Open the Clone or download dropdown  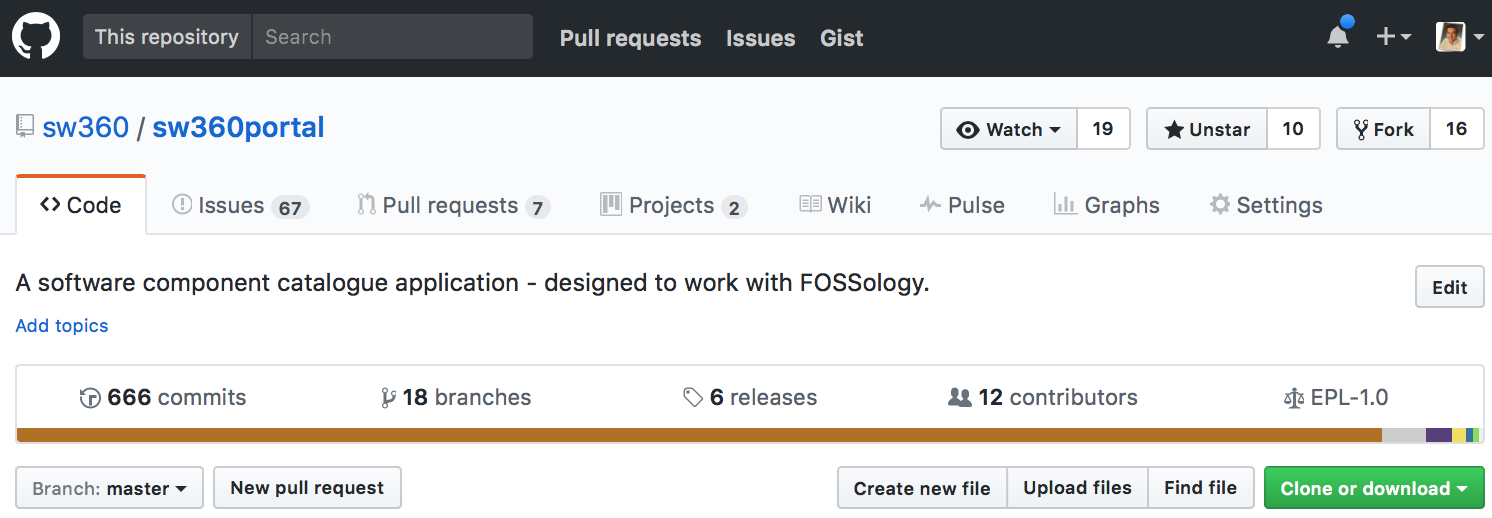pos(1374,488)
